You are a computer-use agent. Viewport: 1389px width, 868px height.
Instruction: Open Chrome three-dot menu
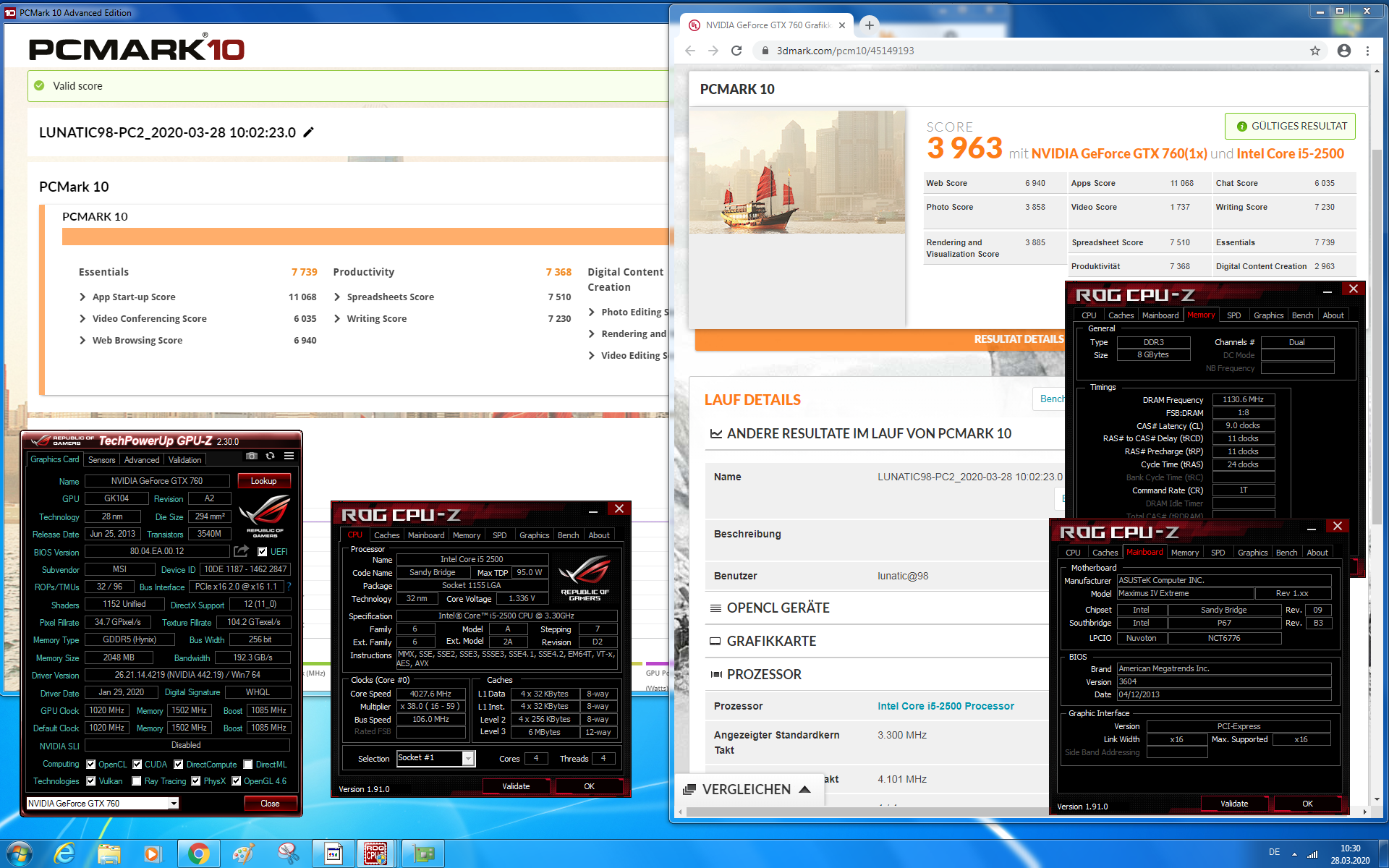pos(1367,51)
